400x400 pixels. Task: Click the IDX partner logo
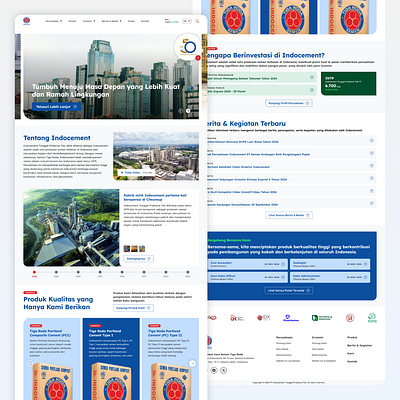click(x=263, y=318)
